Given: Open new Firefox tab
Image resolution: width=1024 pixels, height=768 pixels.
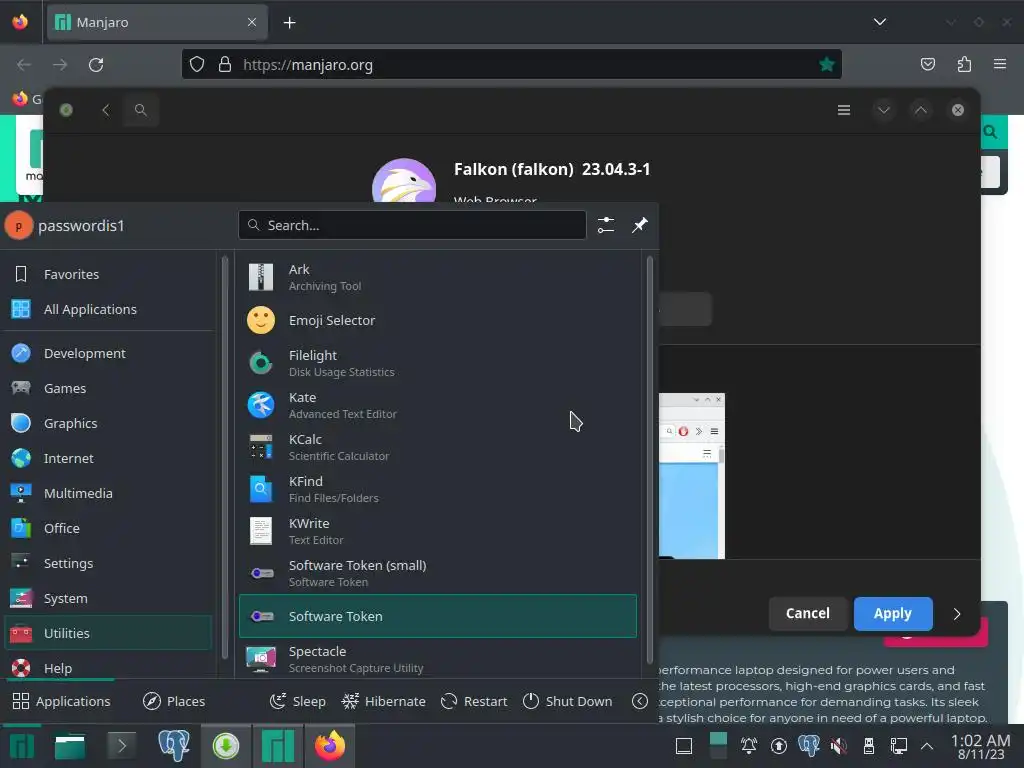Looking at the screenshot, I should [289, 23].
